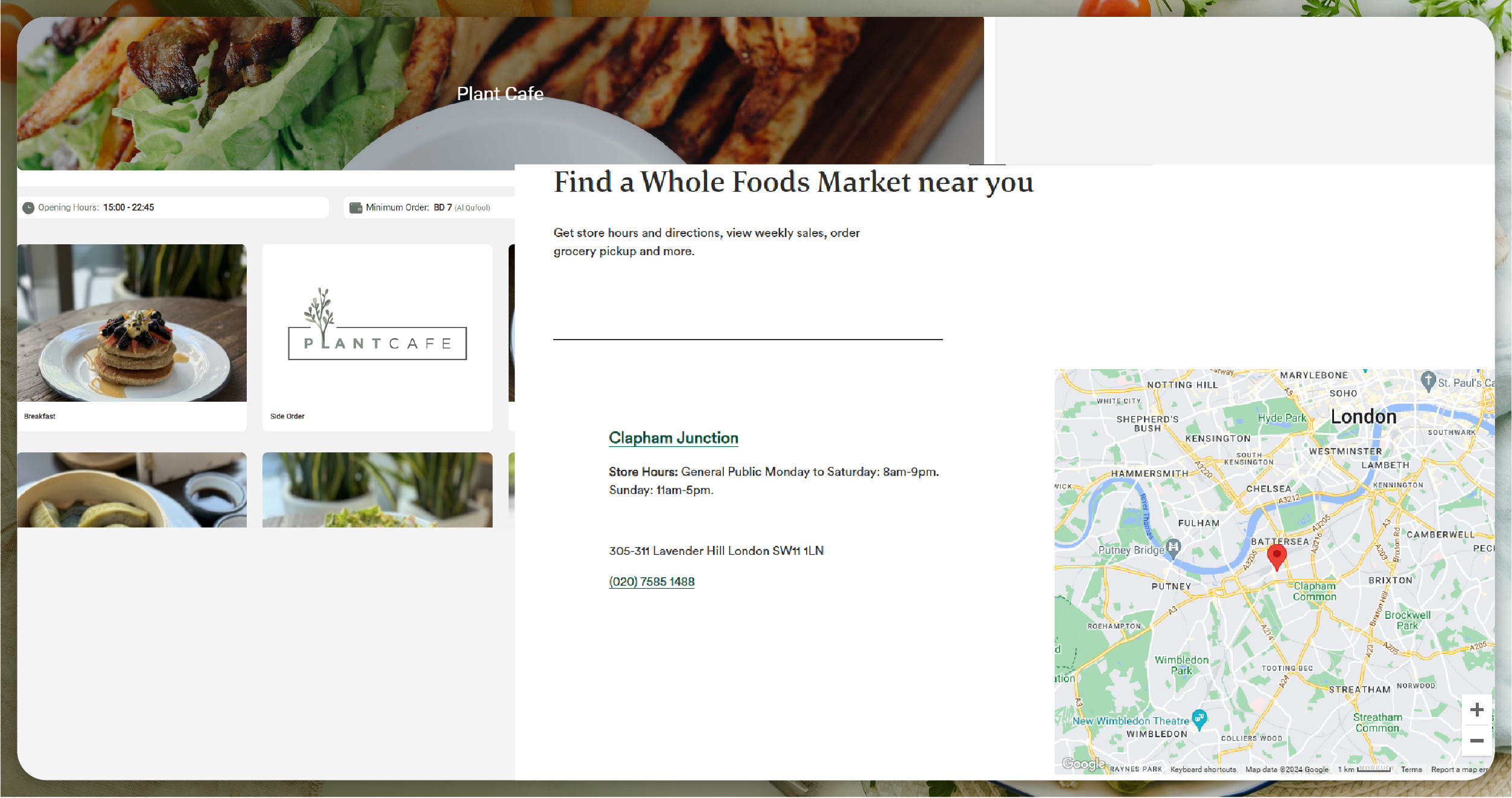Click the map zoom in plus button

coord(1476,710)
